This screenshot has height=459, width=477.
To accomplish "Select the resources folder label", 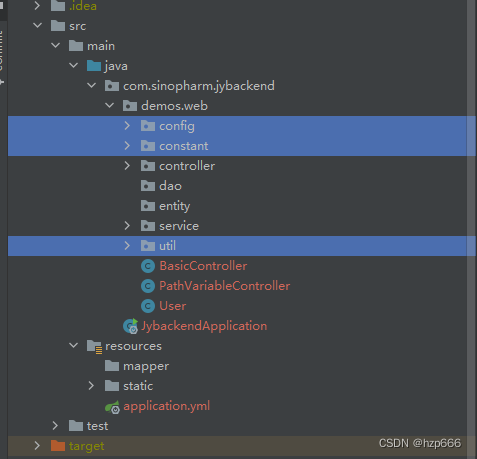I will tap(133, 346).
